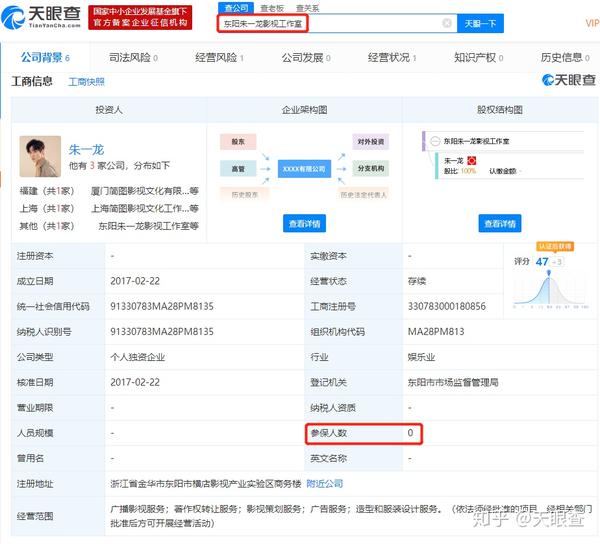Select the 纳税人识别号 value
The image size is (600, 544).
(162, 332)
